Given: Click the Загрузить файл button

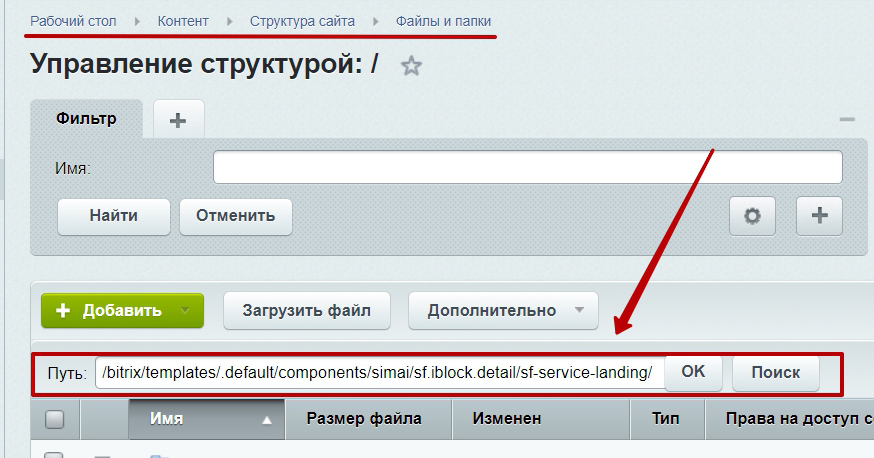Looking at the screenshot, I should tap(306, 311).
